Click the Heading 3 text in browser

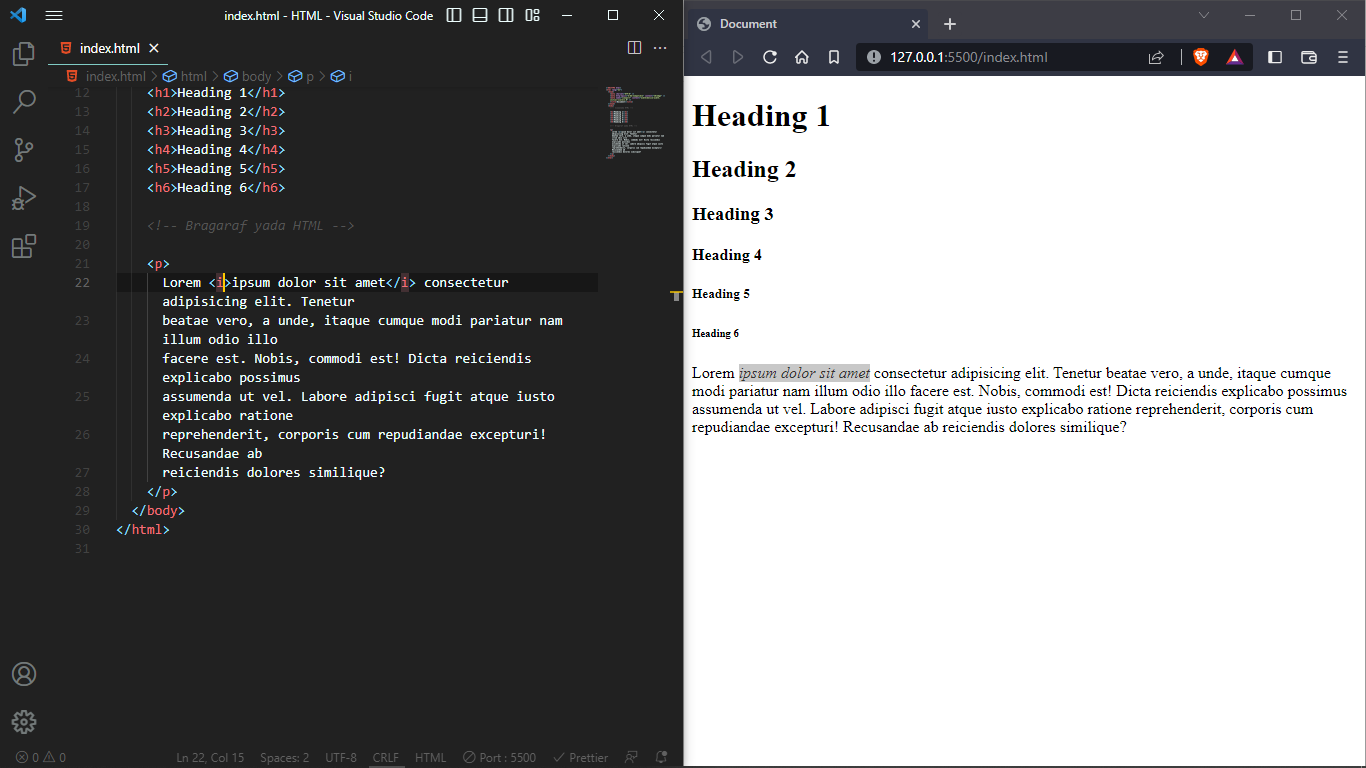(x=733, y=214)
